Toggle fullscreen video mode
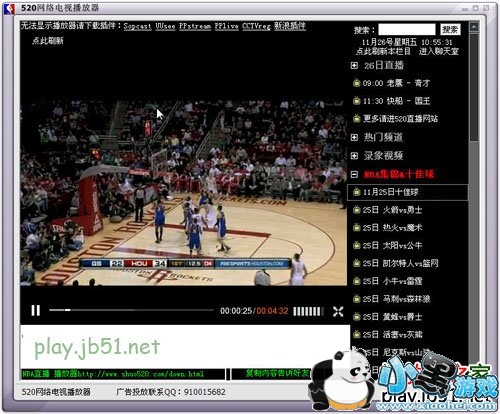Viewport: 500px width, 414px height. (x=338, y=311)
